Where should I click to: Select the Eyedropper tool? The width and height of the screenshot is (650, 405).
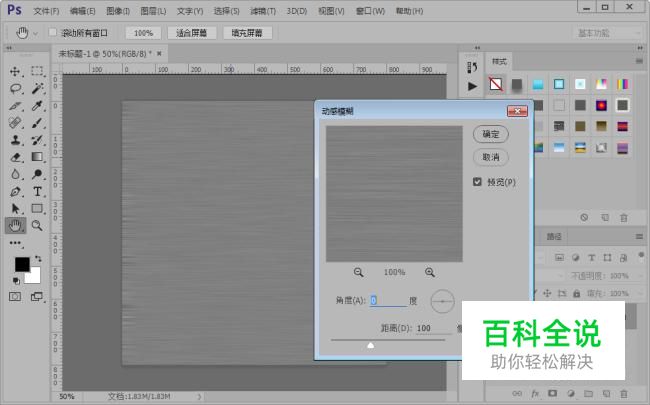click(x=37, y=106)
